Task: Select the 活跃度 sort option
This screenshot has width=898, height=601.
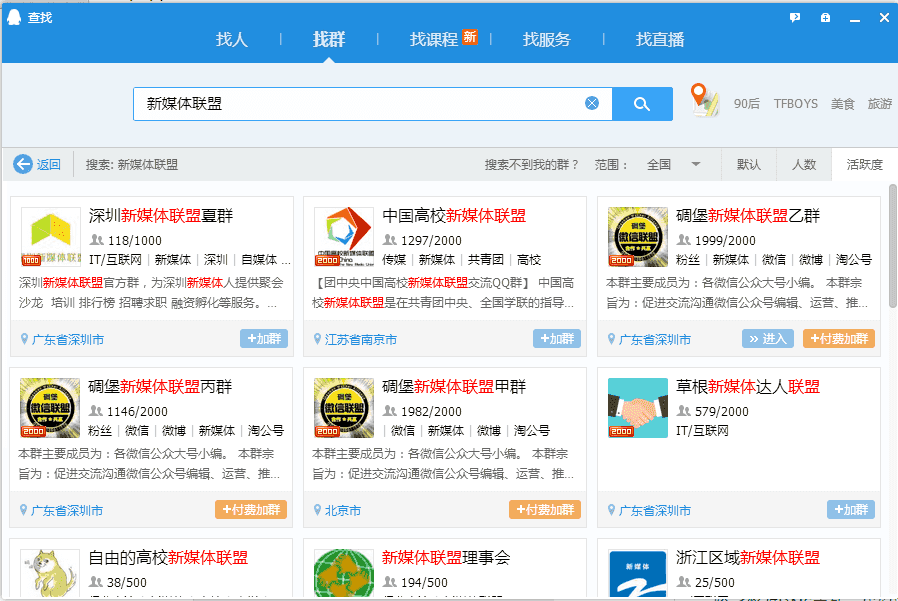Action: (x=864, y=165)
